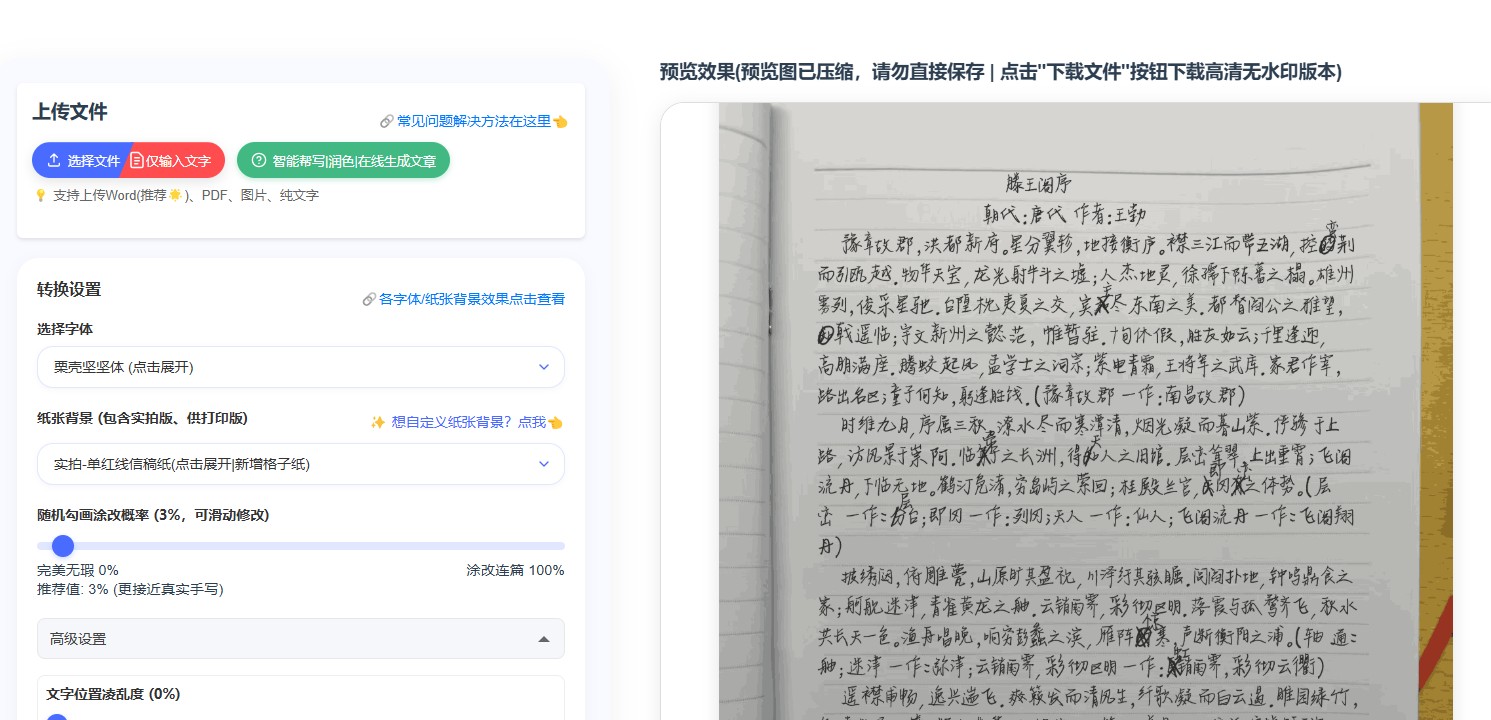This screenshot has width=1491, height=720.
Task: Click the 转换设置 heading
Action: coord(69,289)
